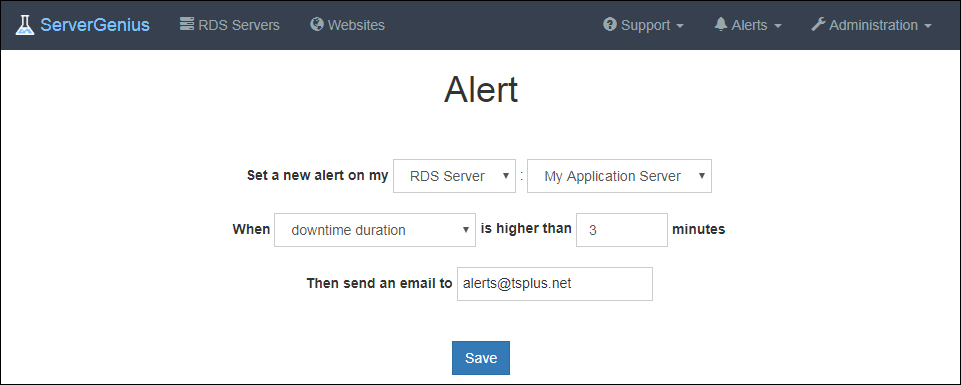Click the RDS Servers stack icon
Screen dimensions: 961x385
186,24
